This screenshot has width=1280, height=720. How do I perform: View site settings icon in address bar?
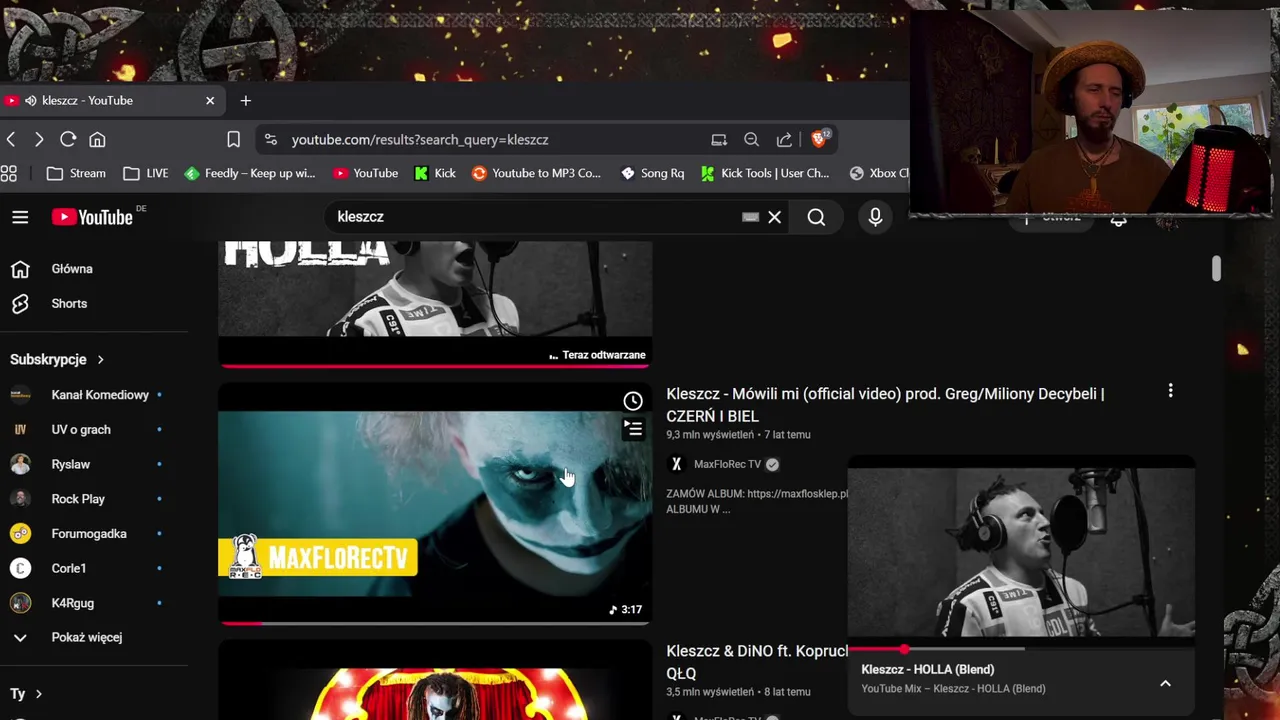click(x=271, y=139)
